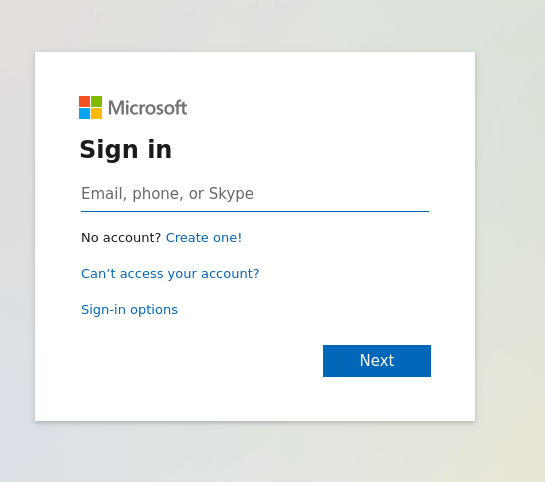Open Can't access your account? link
545x482 pixels.
[170, 274]
